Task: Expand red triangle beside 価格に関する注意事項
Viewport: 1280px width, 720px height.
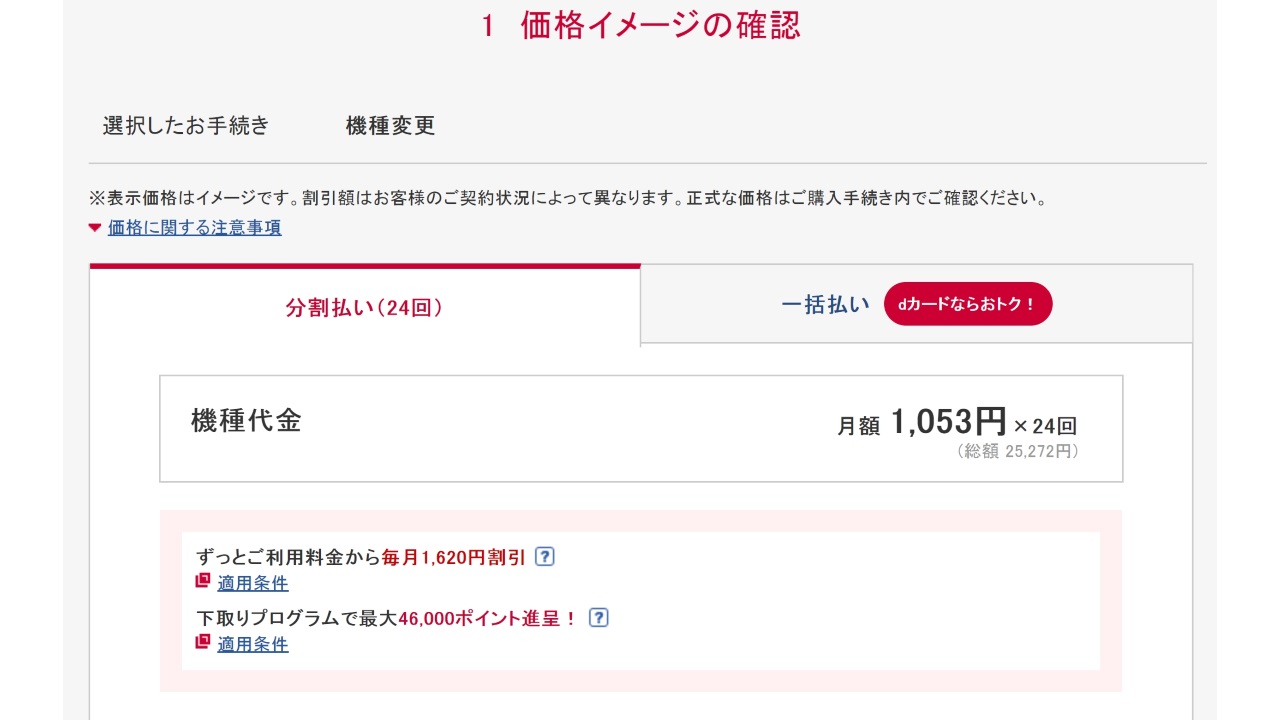Action: click(x=95, y=228)
